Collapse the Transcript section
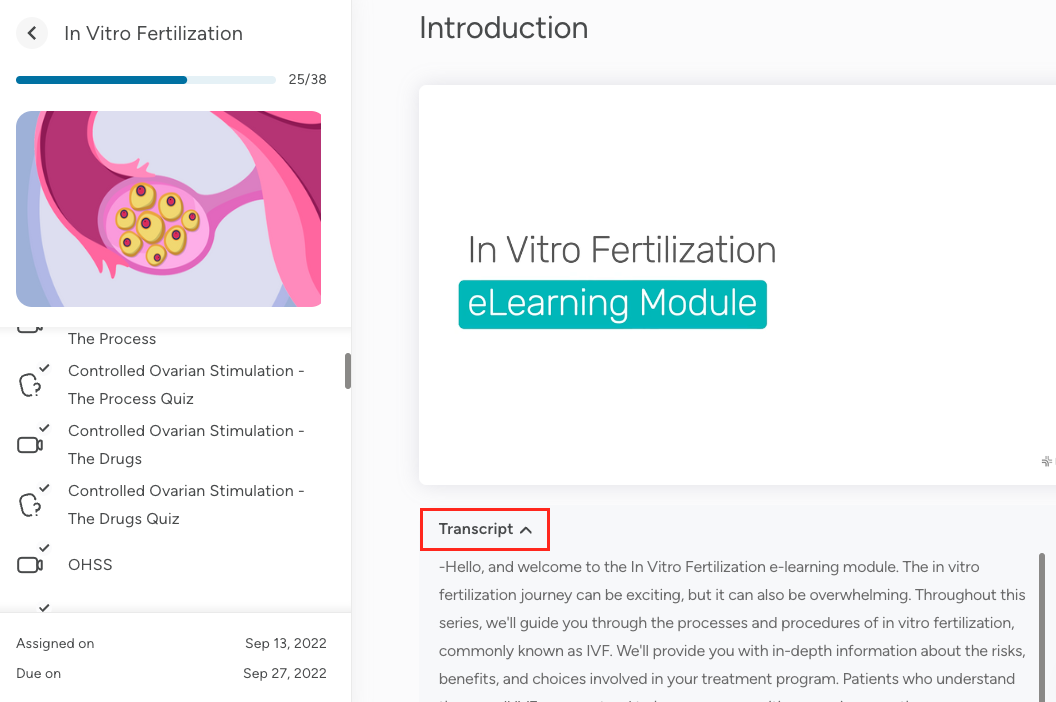This screenshot has height=702, width=1056. [485, 529]
